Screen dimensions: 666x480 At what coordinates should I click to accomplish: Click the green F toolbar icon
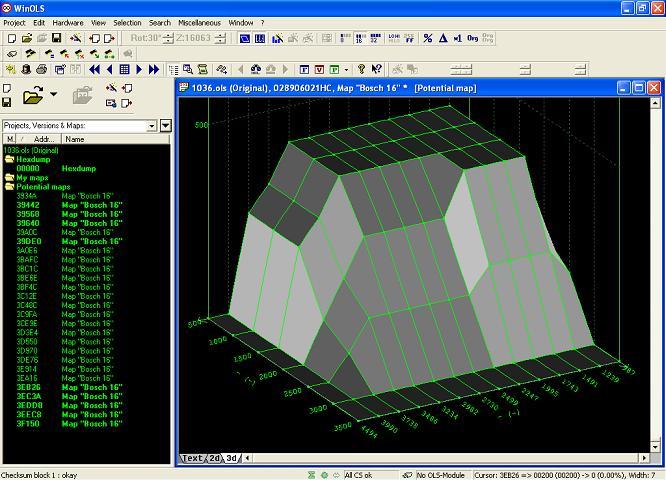(335, 69)
